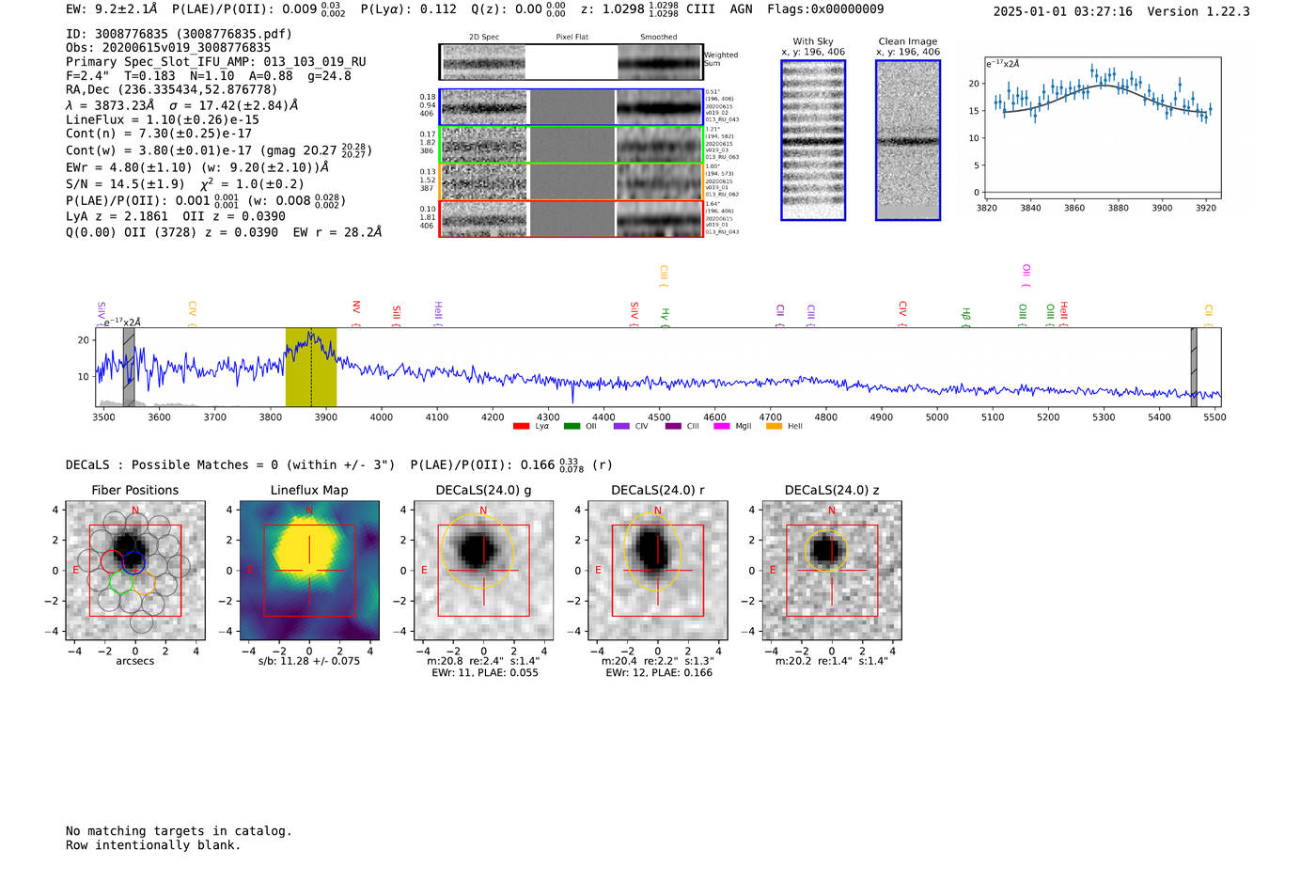The width and height of the screenshot is (1316, 896).
Task: Select the red-bordered 2D spectrum row
Action: coord(572,218)
